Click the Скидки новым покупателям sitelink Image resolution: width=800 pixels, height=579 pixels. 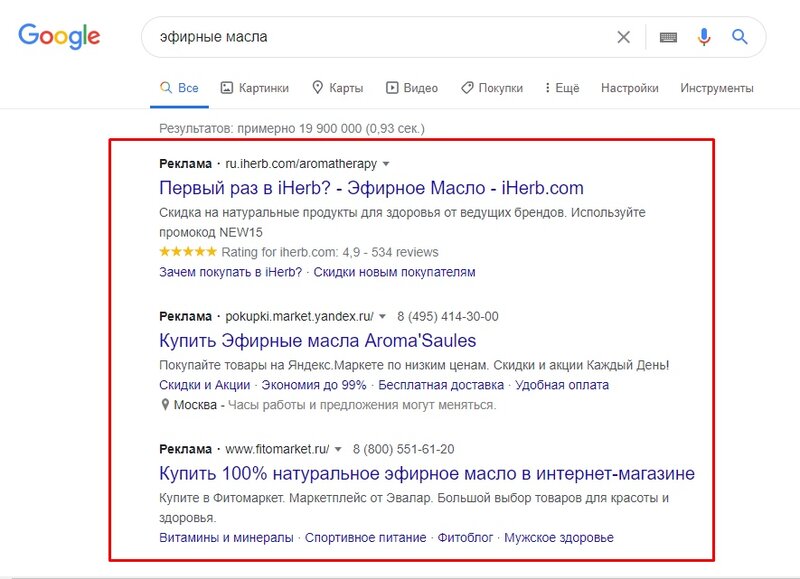coord(394,272)
